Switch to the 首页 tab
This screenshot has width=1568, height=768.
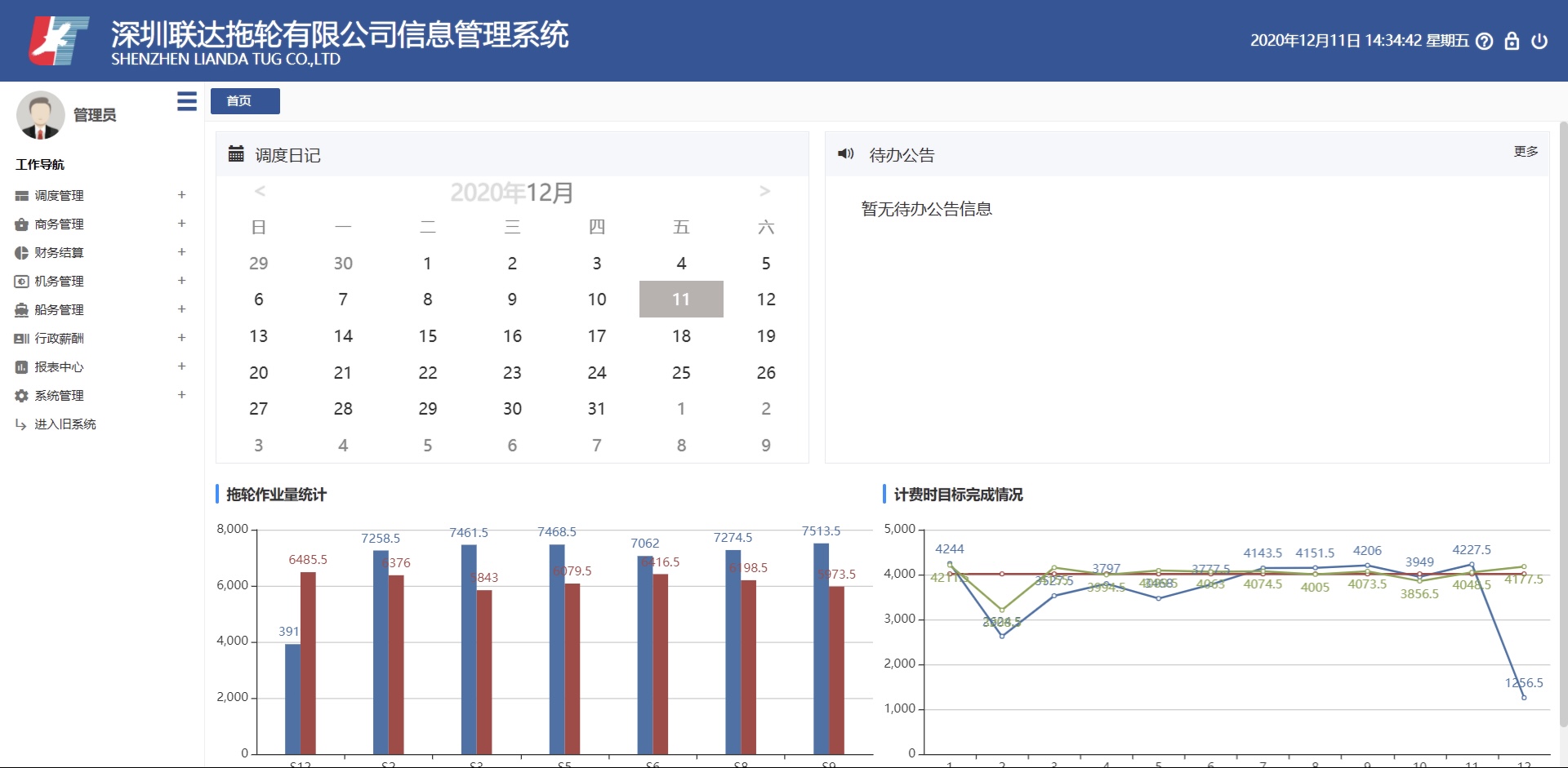(245, 101)
